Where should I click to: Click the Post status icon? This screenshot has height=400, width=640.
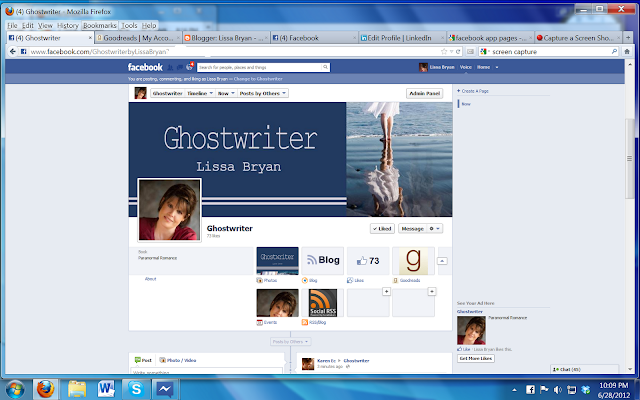tap(138, 360)
